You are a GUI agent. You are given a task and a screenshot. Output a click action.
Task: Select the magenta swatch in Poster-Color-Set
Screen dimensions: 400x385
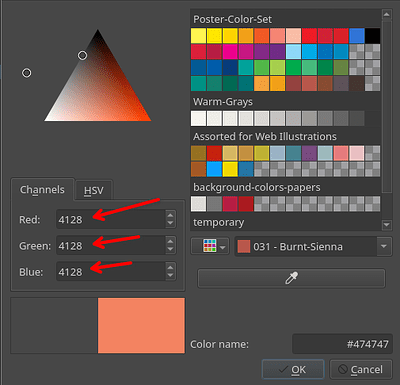pyautogui.click(x=230, y=52)
